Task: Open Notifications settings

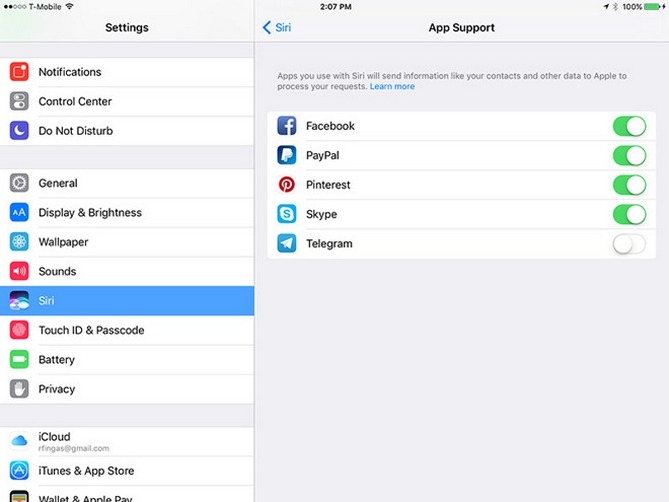Action: [127, 72]
